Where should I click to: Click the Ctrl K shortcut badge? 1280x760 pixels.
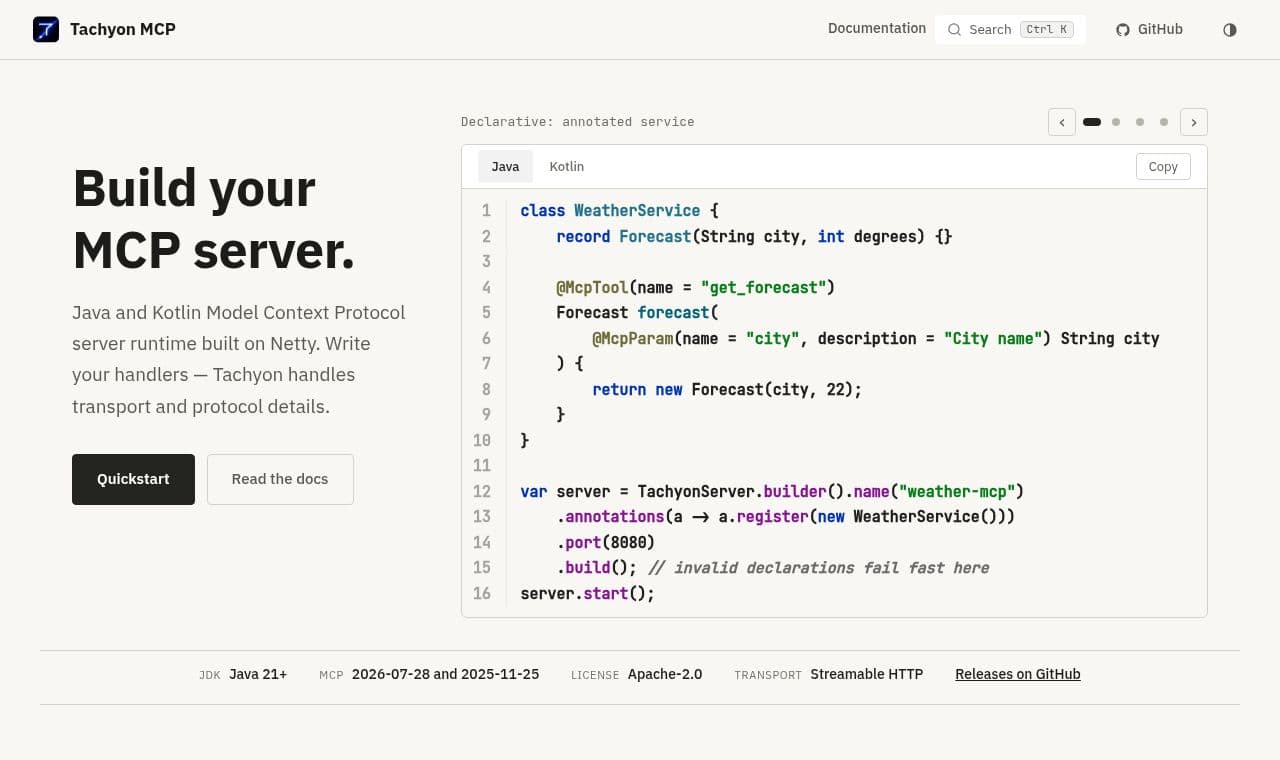point(1047,30)
